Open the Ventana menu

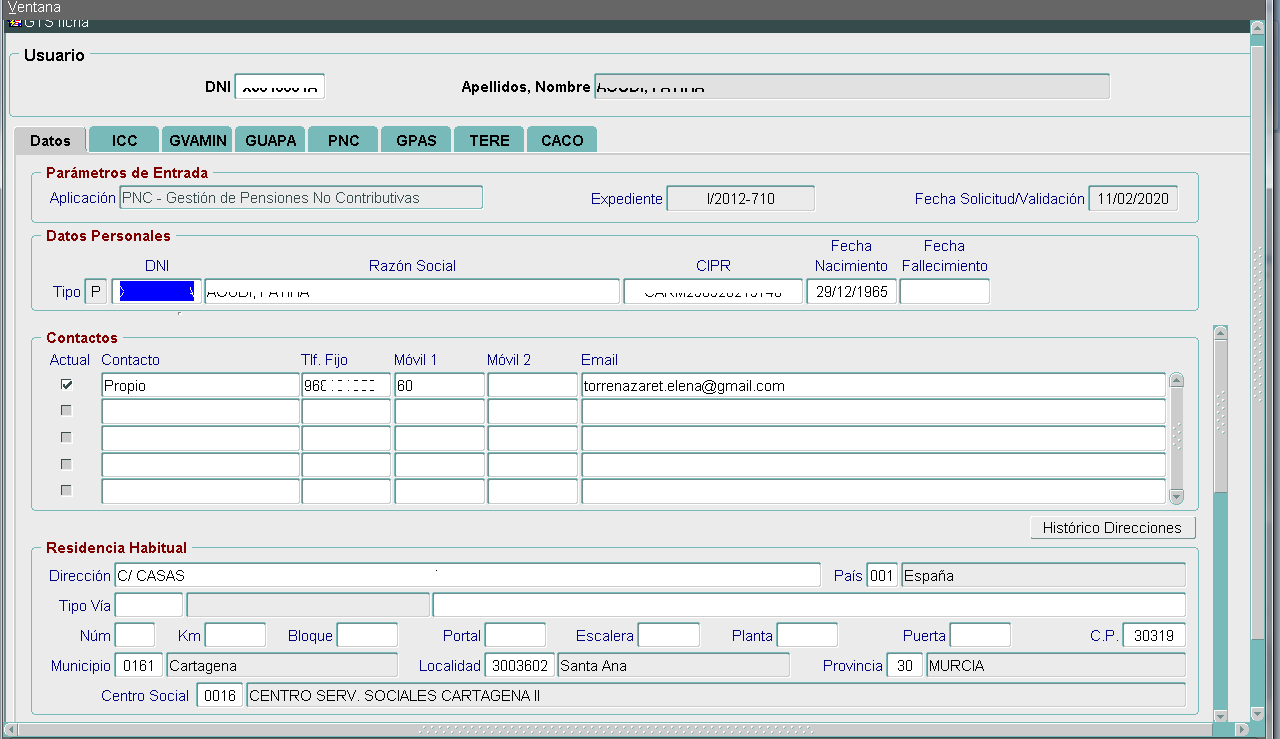pos(34,7)
